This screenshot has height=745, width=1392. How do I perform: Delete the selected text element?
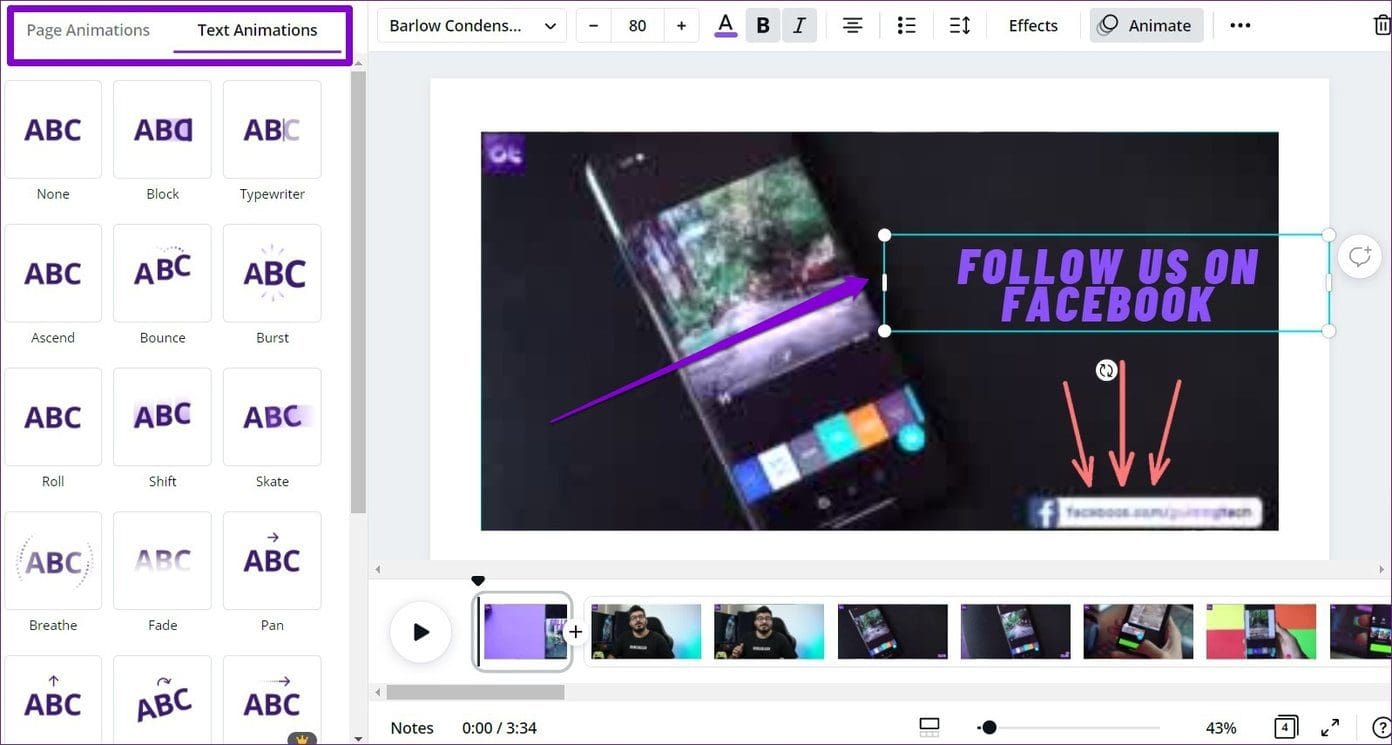[1382, 25]
